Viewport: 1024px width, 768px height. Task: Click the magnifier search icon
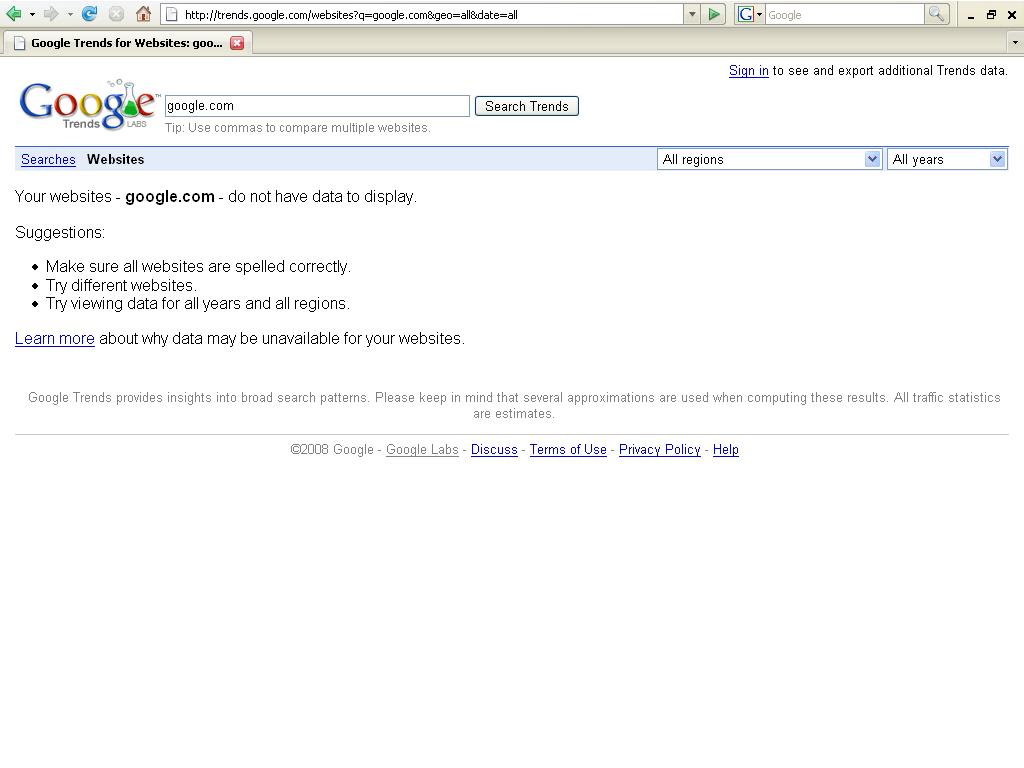pyautogui.click(x=936, y=14)
